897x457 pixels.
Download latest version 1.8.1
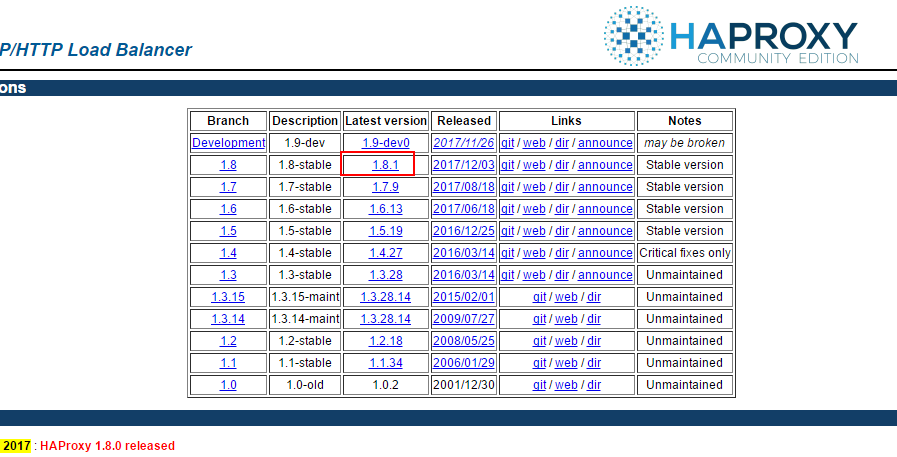coord(386,165)
